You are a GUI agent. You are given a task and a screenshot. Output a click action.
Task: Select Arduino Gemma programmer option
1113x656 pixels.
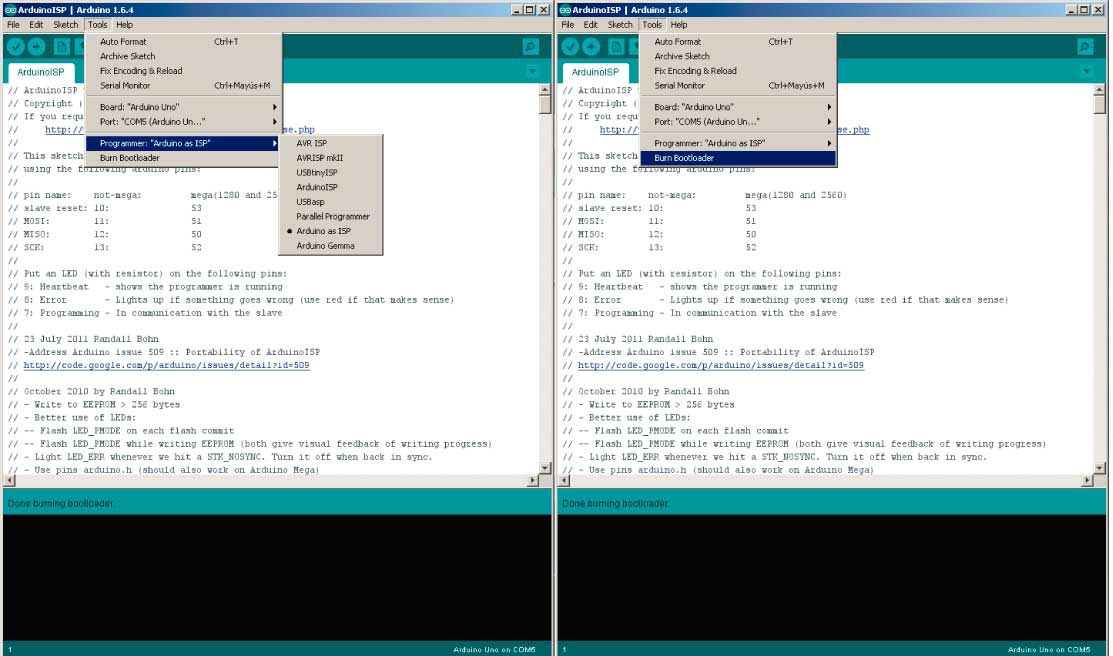331,246
